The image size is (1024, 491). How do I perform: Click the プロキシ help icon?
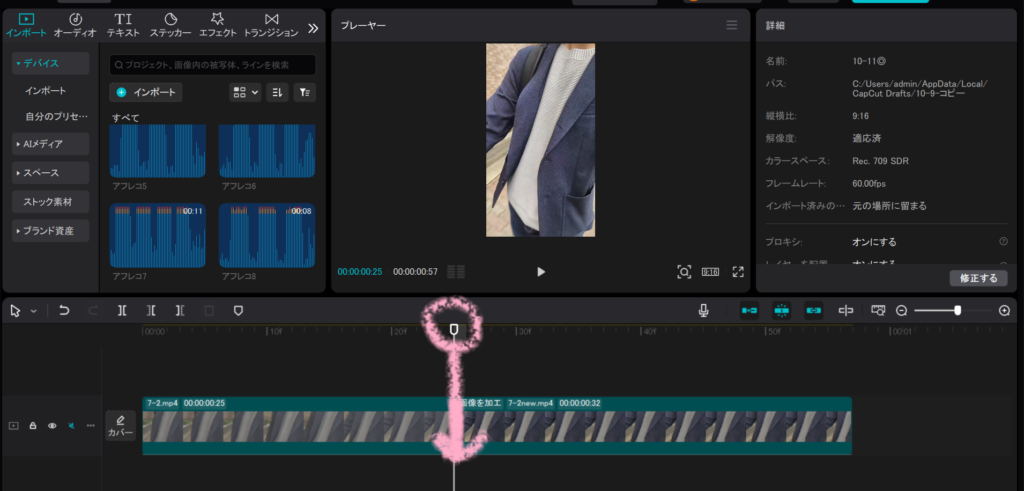click(x=1003, y=242)
